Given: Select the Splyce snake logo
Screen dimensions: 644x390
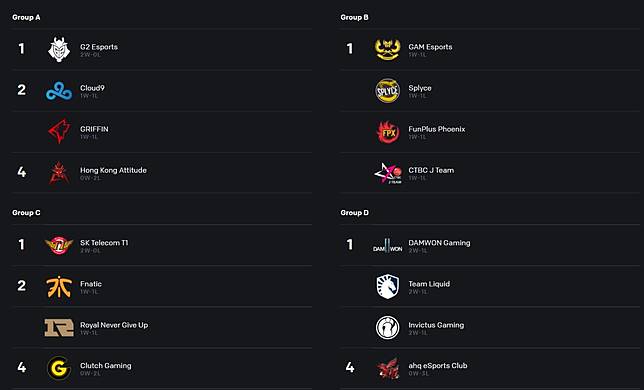Looking at the screenshot, I should click(x=387, y=90).
